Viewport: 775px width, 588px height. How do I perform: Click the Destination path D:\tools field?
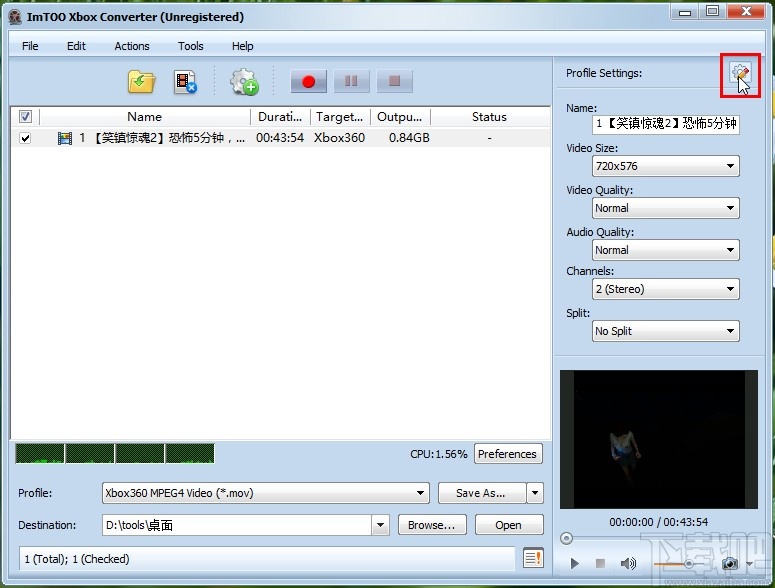236,525
